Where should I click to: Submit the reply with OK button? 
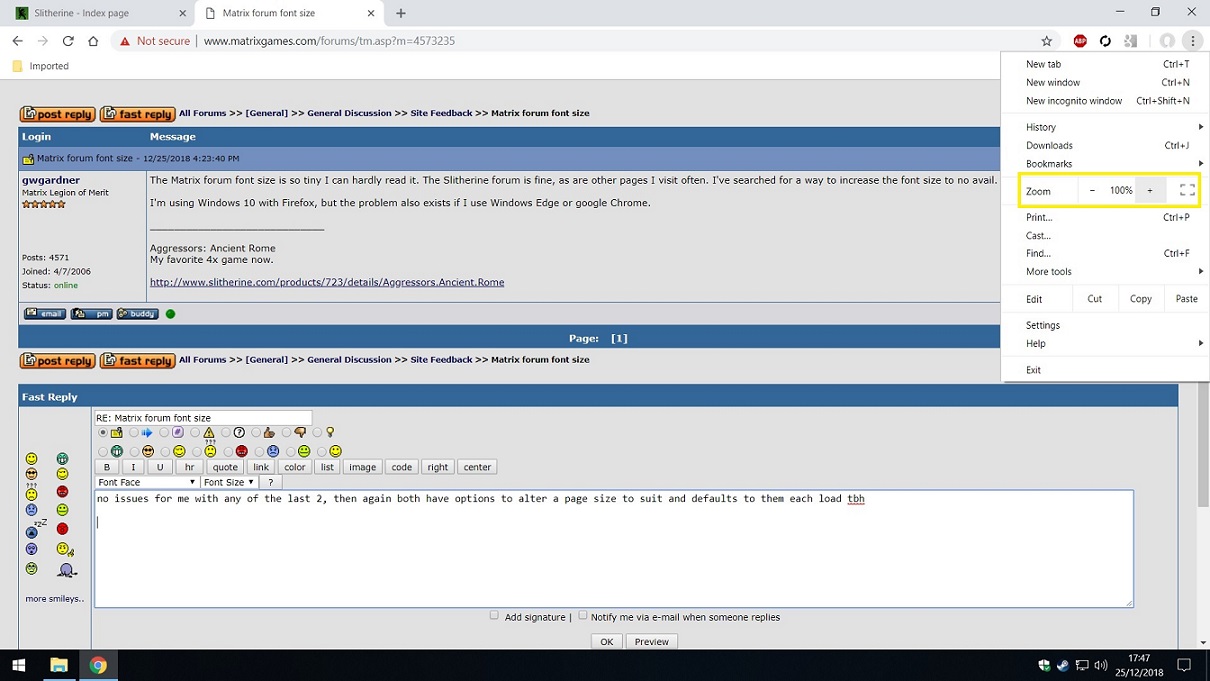tap(606, 642)
